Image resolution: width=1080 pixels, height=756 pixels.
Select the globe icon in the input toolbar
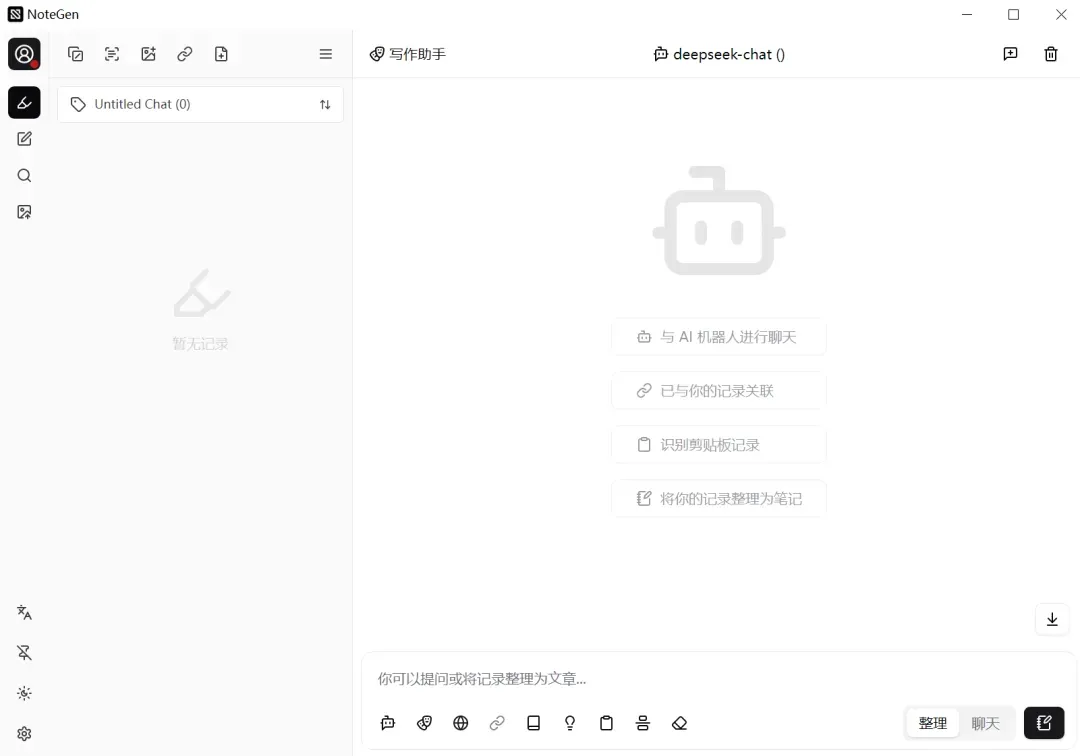(x=461, y=724)
